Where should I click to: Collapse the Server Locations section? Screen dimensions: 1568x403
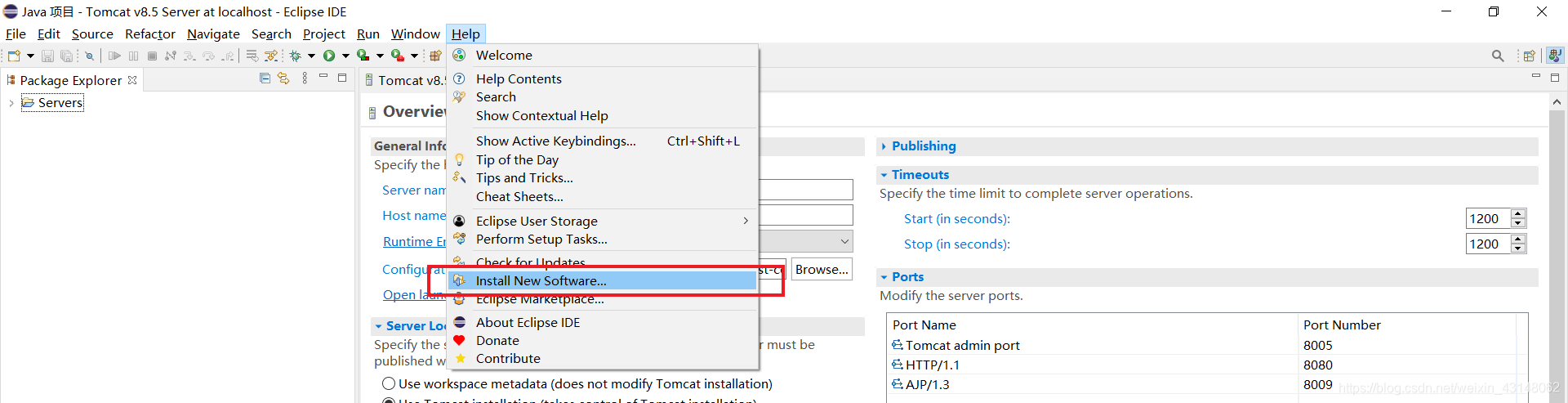coord(378,326)
